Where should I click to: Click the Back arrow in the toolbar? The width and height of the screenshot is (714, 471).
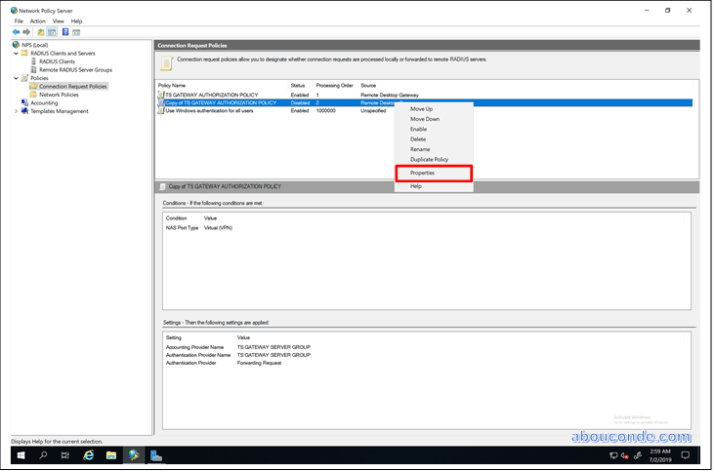[16, 32]
